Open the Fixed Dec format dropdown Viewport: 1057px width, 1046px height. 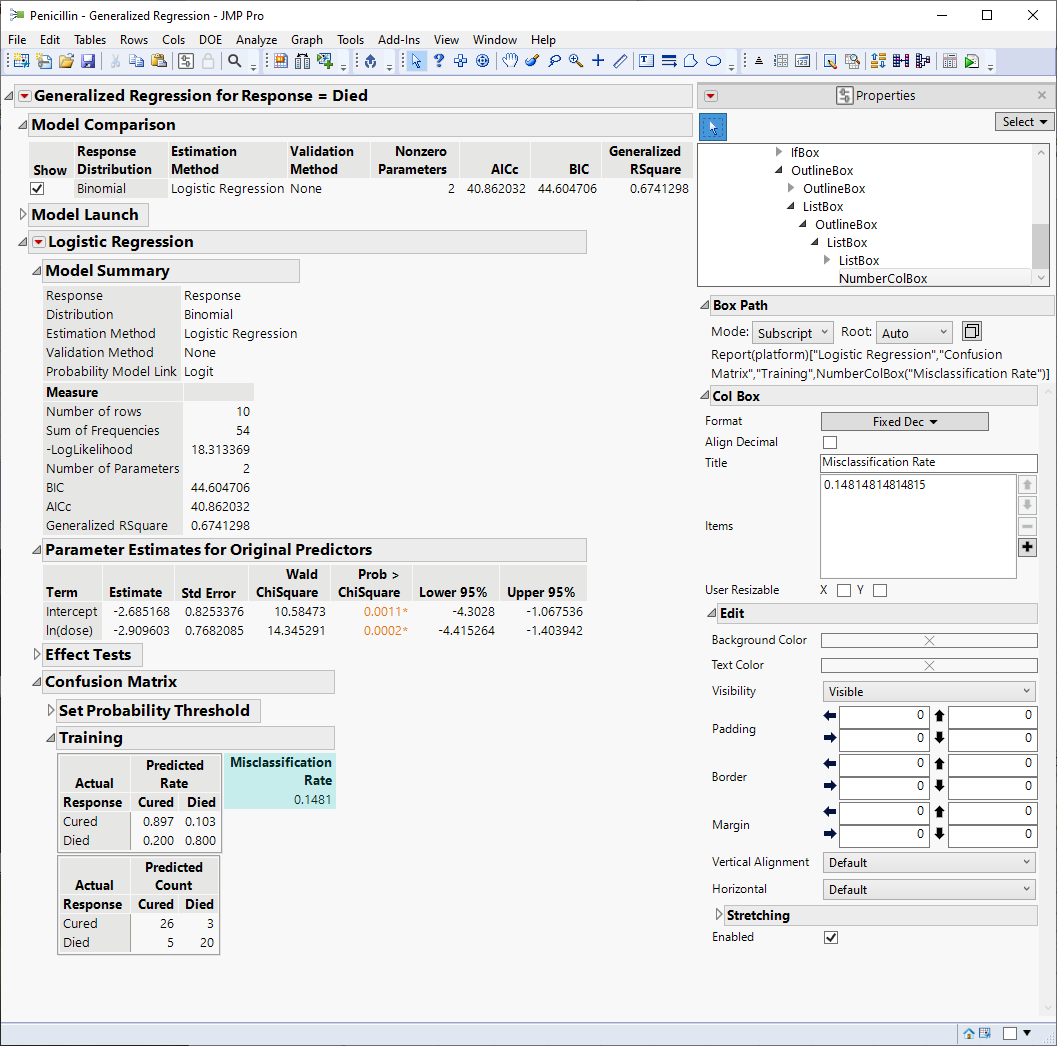click(904, 422)
